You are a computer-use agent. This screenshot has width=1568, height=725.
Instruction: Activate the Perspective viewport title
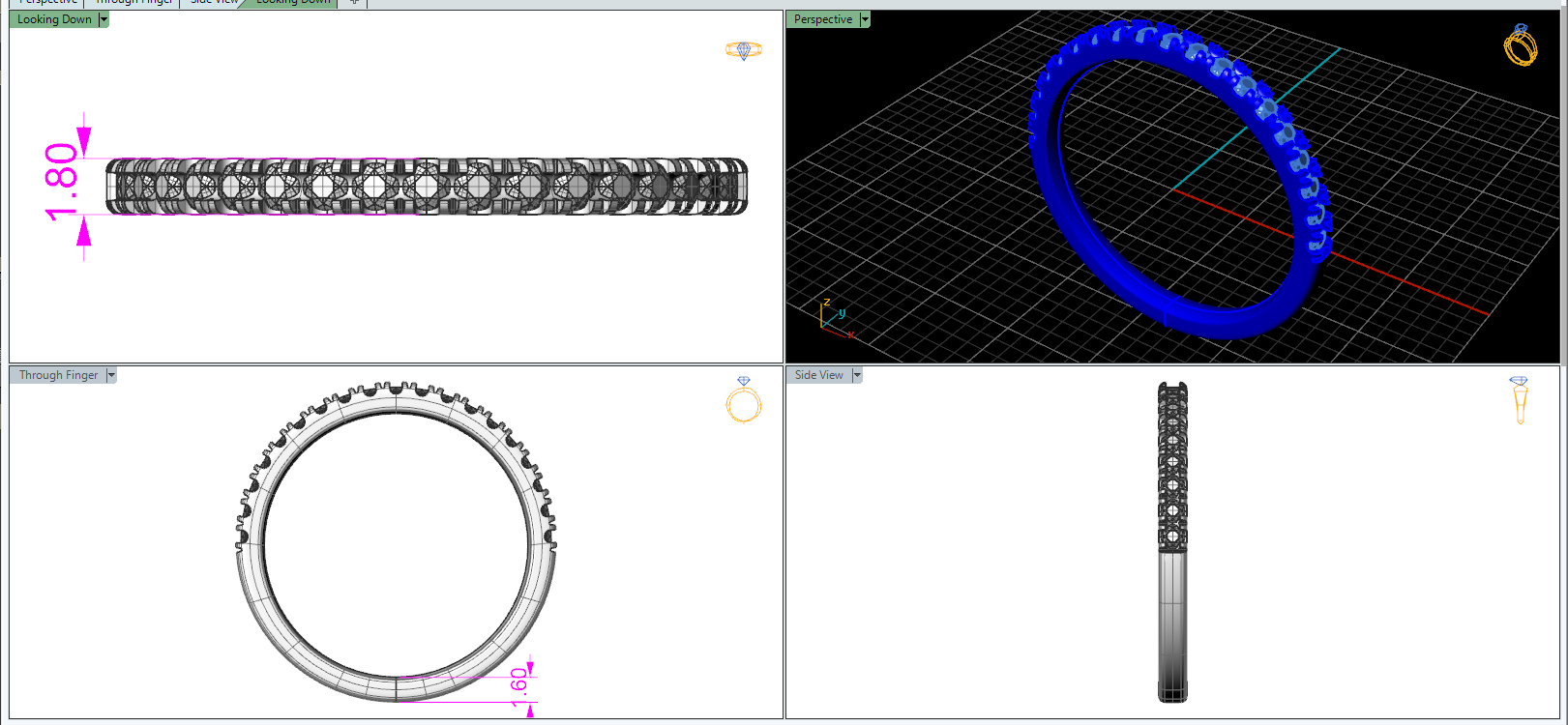click(x=823, y=19)
